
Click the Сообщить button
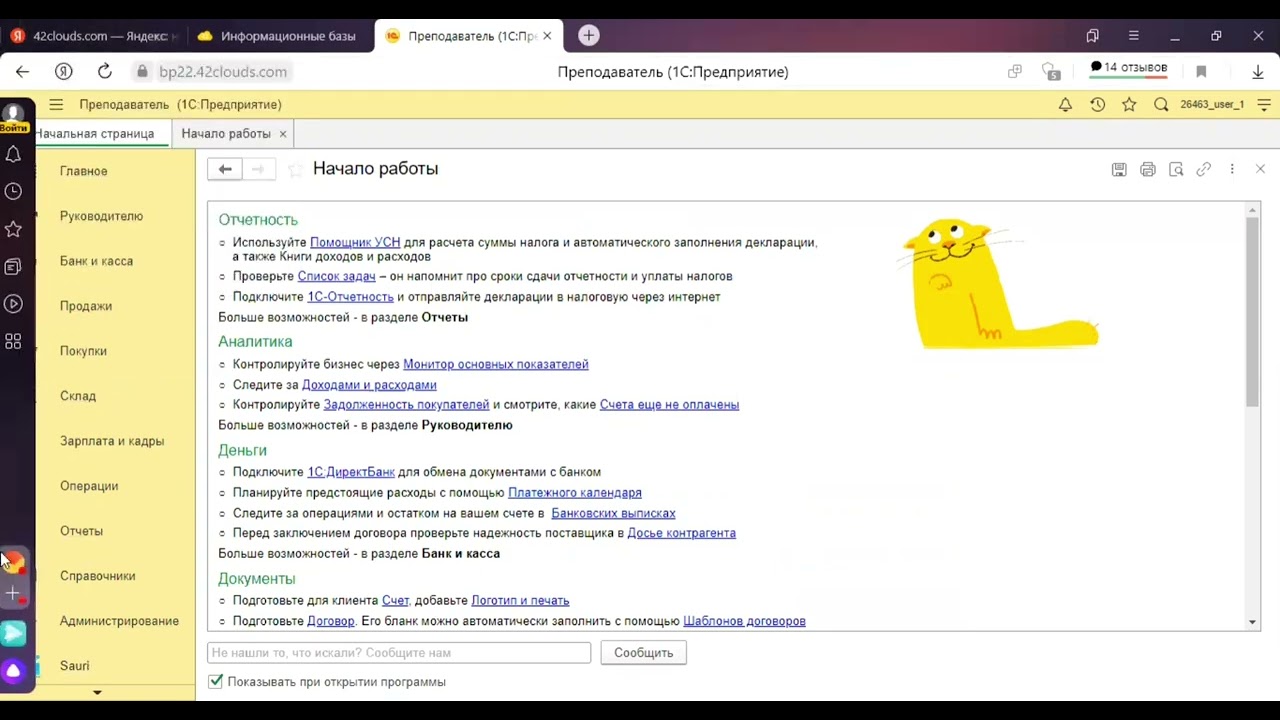[x=643, y=652]
